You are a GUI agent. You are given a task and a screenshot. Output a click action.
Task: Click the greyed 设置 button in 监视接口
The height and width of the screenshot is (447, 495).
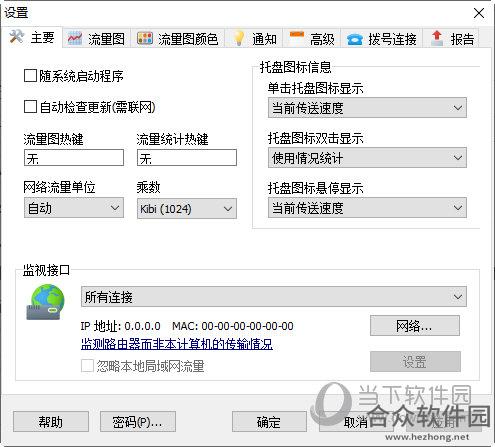[415, 361]
